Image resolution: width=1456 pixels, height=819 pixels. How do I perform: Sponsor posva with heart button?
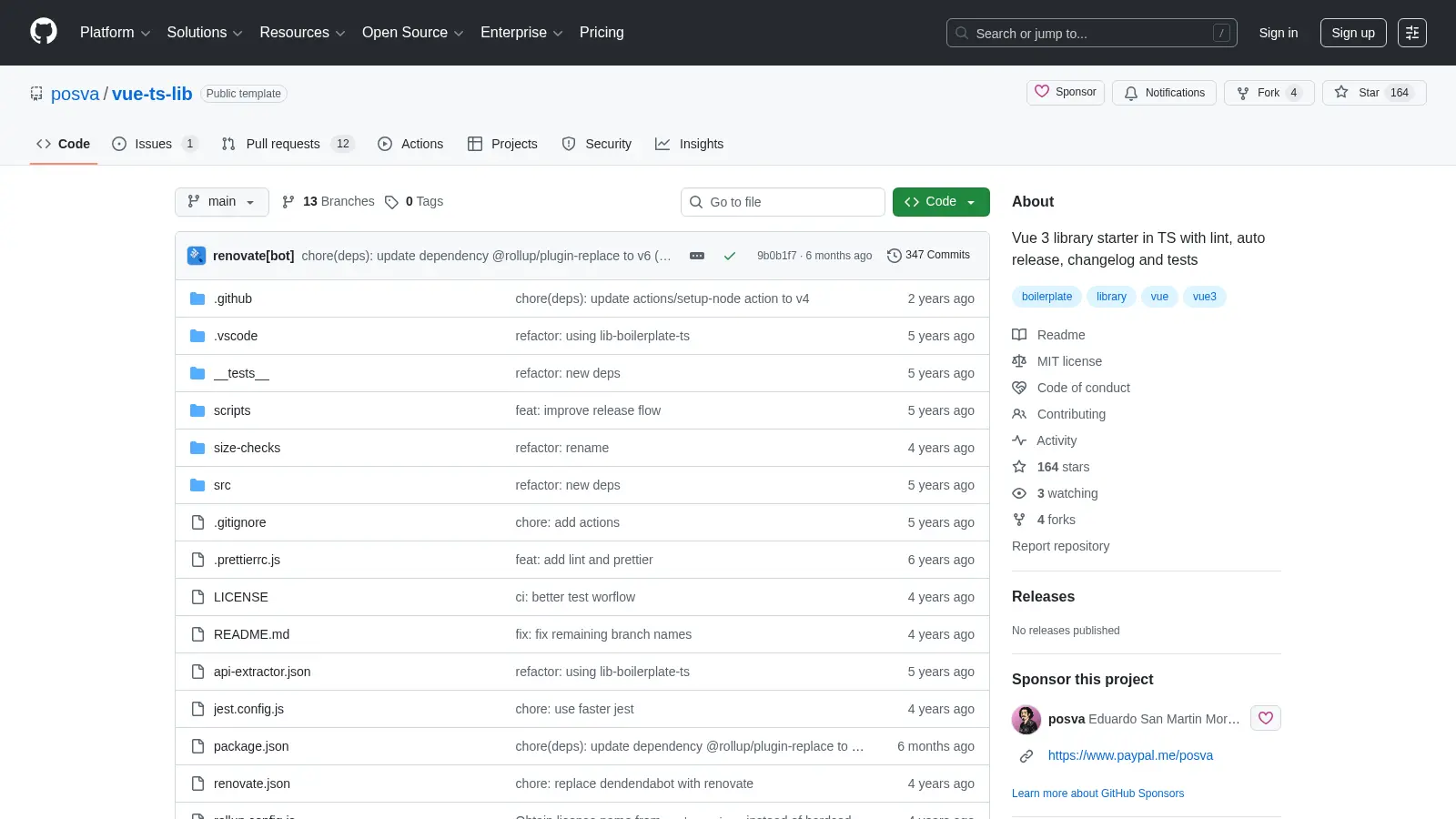click(1266, 718)
